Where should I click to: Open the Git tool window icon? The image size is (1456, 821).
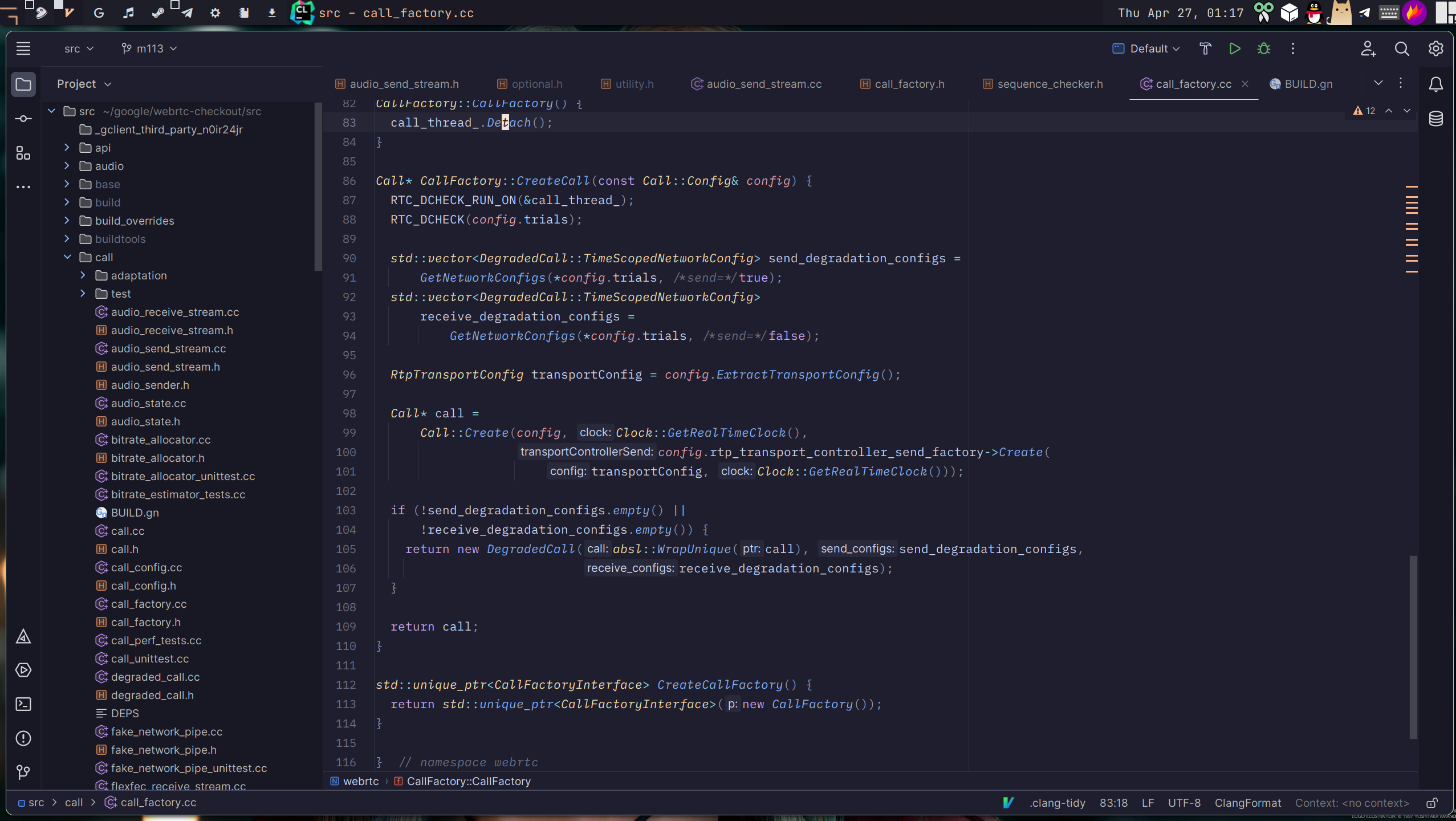[23, 772]
